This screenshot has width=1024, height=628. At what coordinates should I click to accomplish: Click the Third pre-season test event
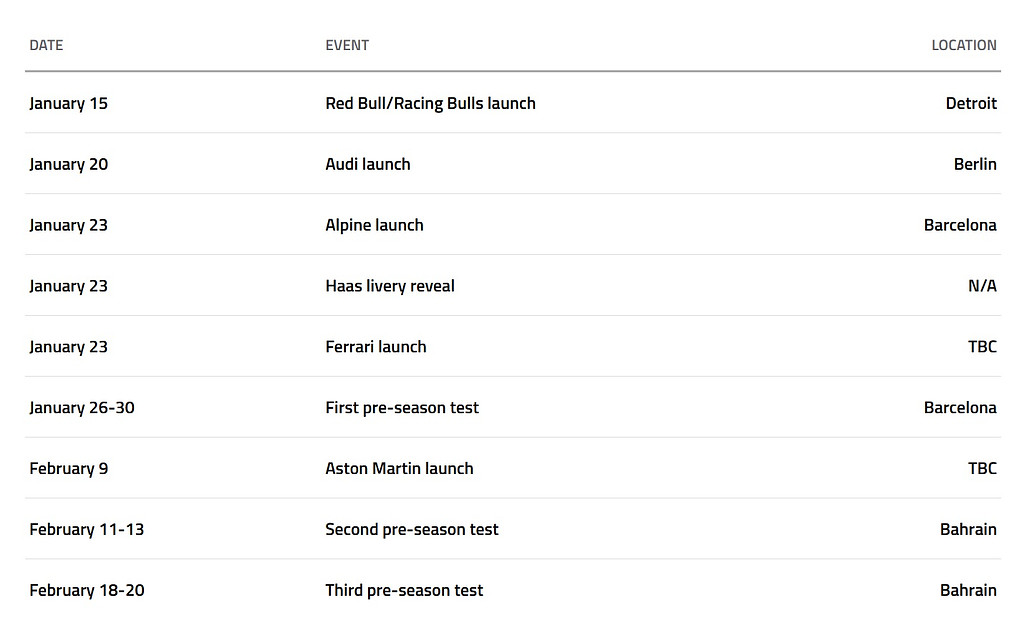coord(403,590)
